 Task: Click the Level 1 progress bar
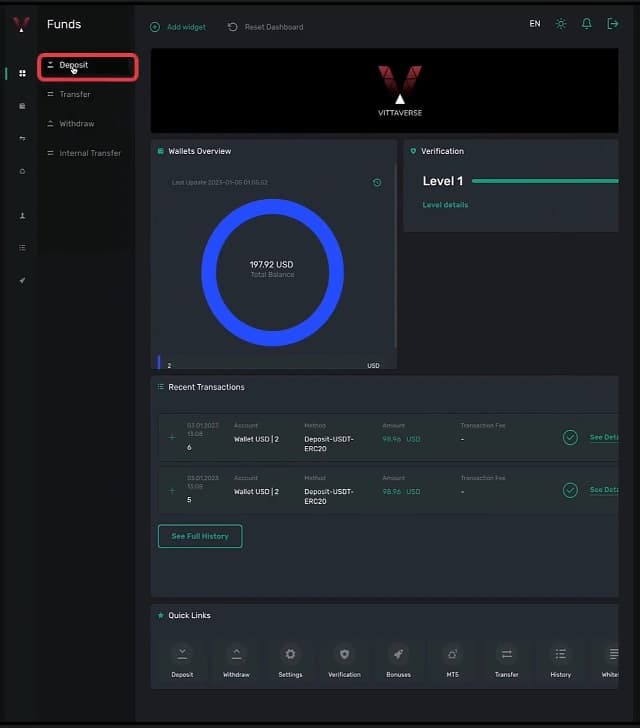(x=545, y=181)
